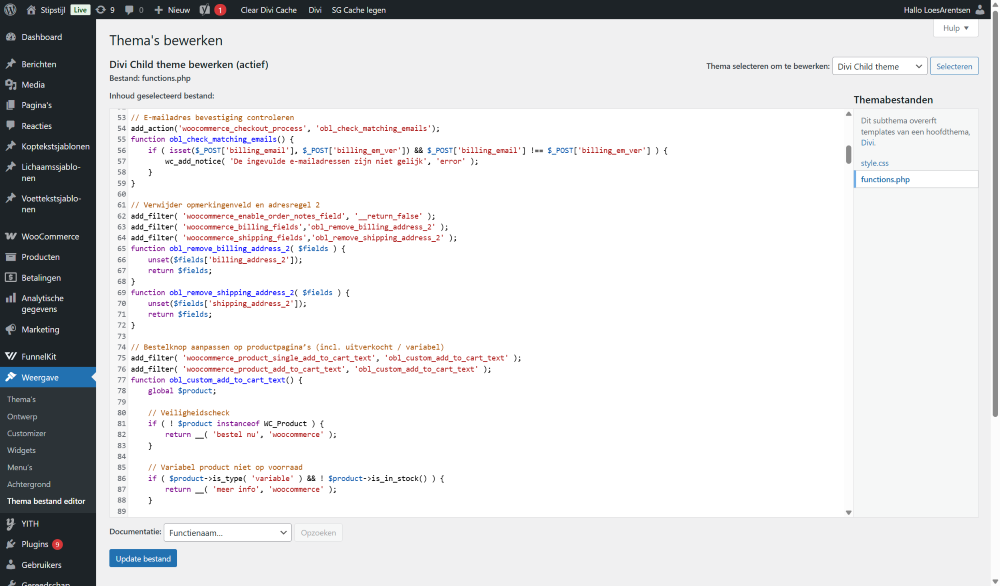The image size is (1000, 586).
Task: Click the Opzoeken button
Action: click(318, 532)
